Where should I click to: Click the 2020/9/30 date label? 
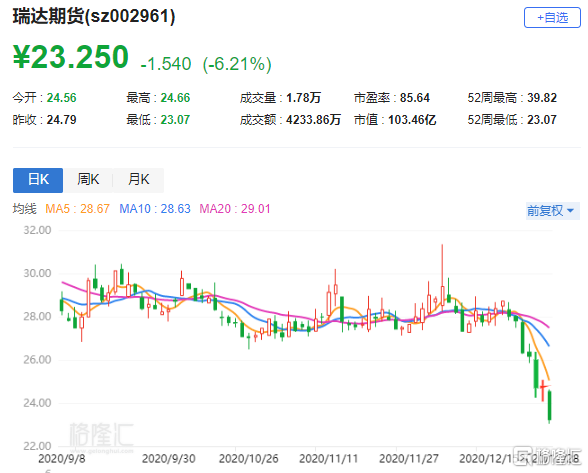[x=169, y=458]
